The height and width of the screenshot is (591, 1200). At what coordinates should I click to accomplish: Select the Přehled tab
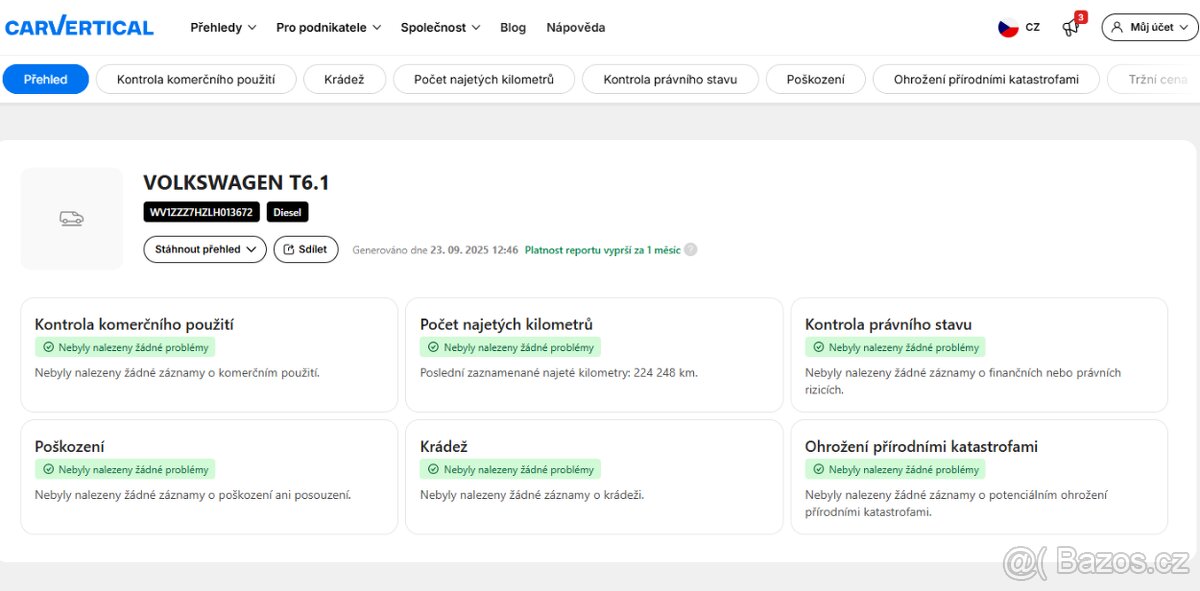pyautogui.click(x=46, y=79)
